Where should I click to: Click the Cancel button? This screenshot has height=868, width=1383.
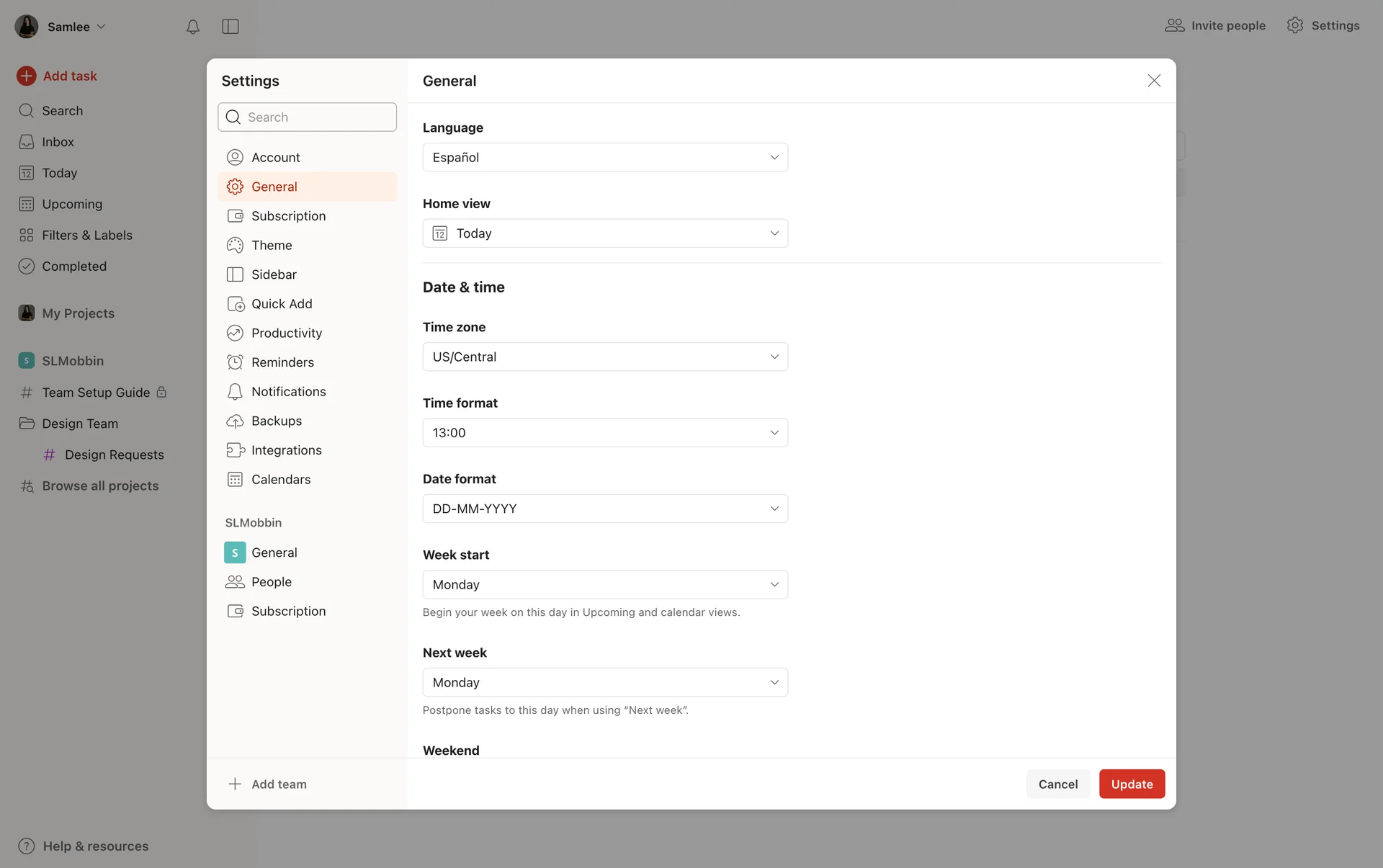click(x=1057, y=784)
